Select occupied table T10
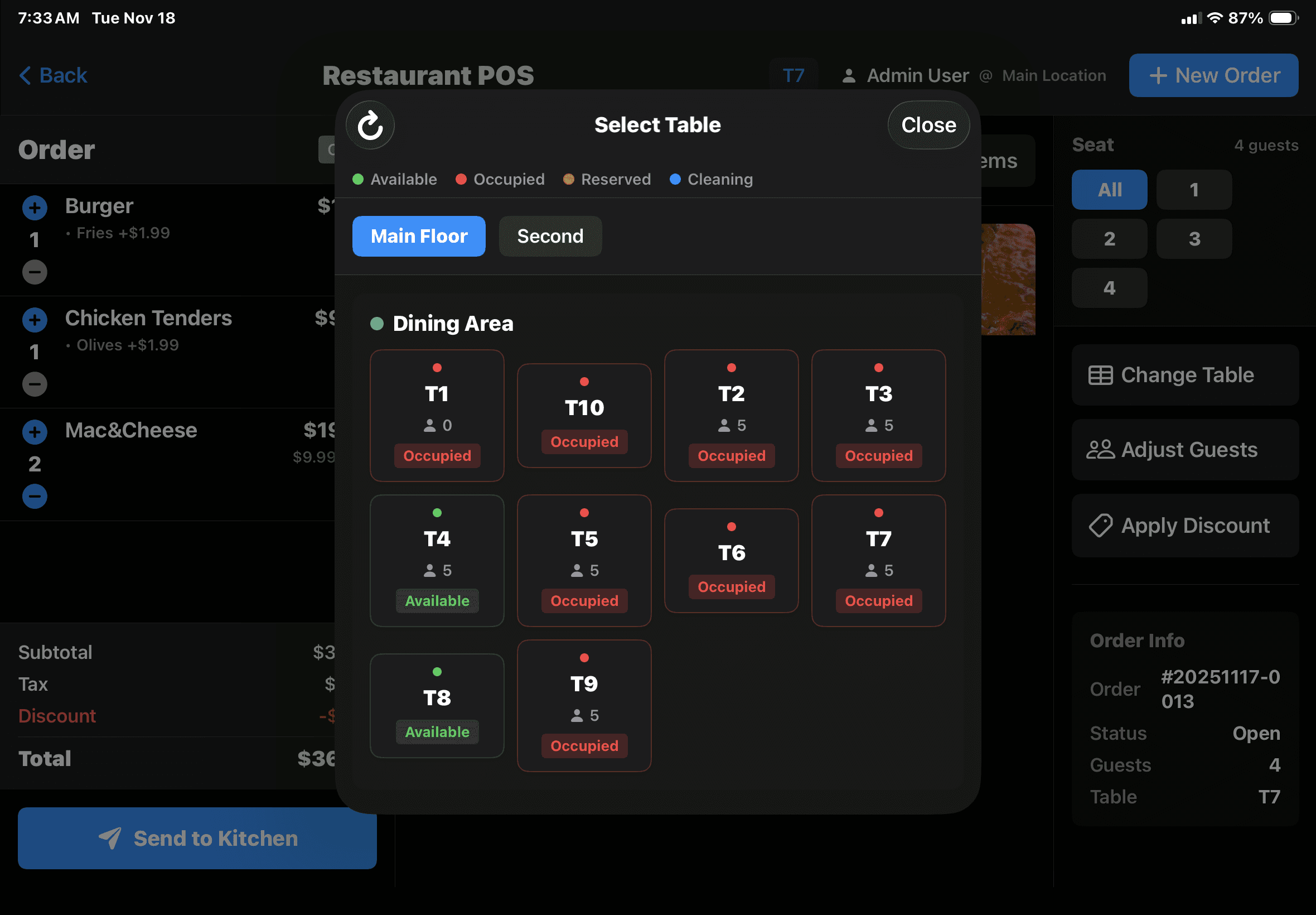Image resolution: width=1316 pixels, height=915 pixels. (x=583, y=415)
